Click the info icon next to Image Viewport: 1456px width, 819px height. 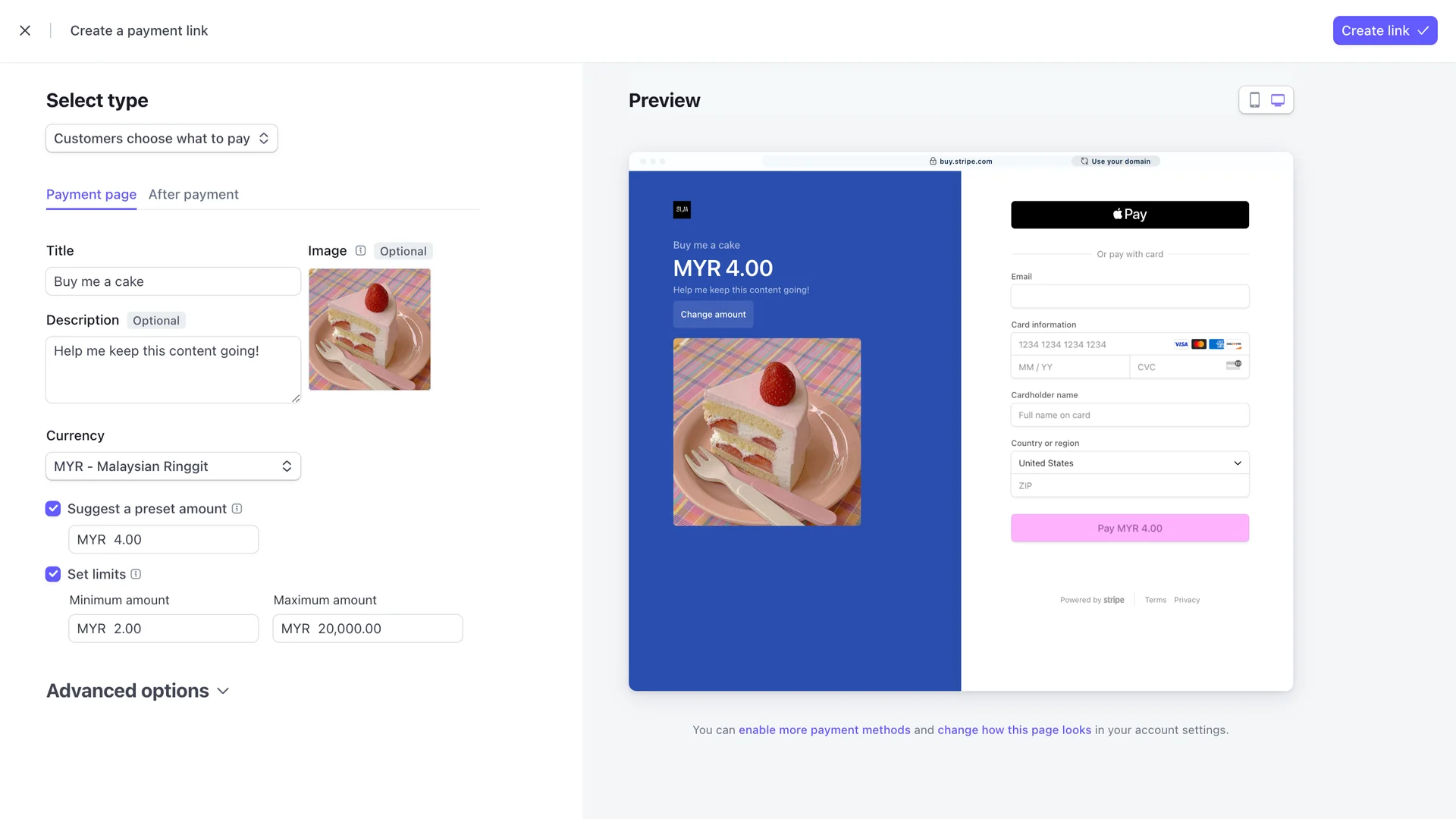pyautogui.click(x=361, y=251)
